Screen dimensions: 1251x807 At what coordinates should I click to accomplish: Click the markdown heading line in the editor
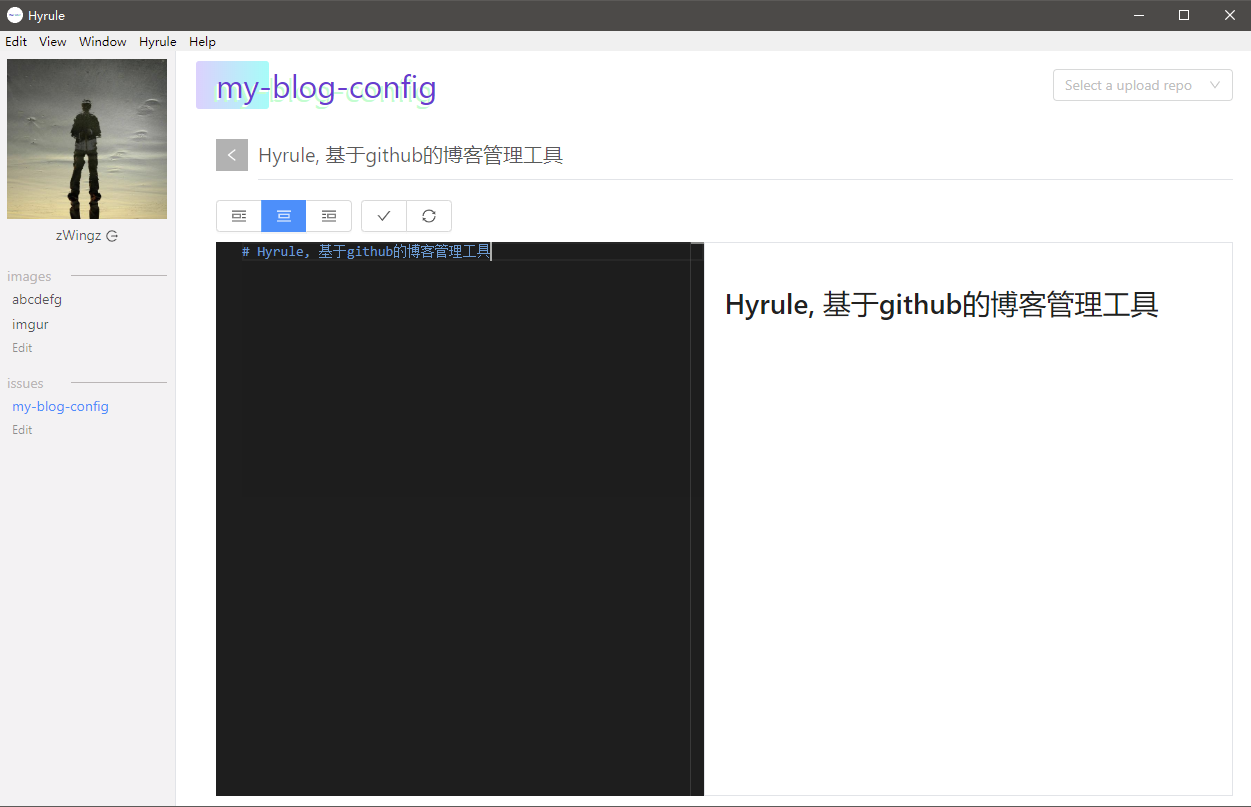pos(366,252)
